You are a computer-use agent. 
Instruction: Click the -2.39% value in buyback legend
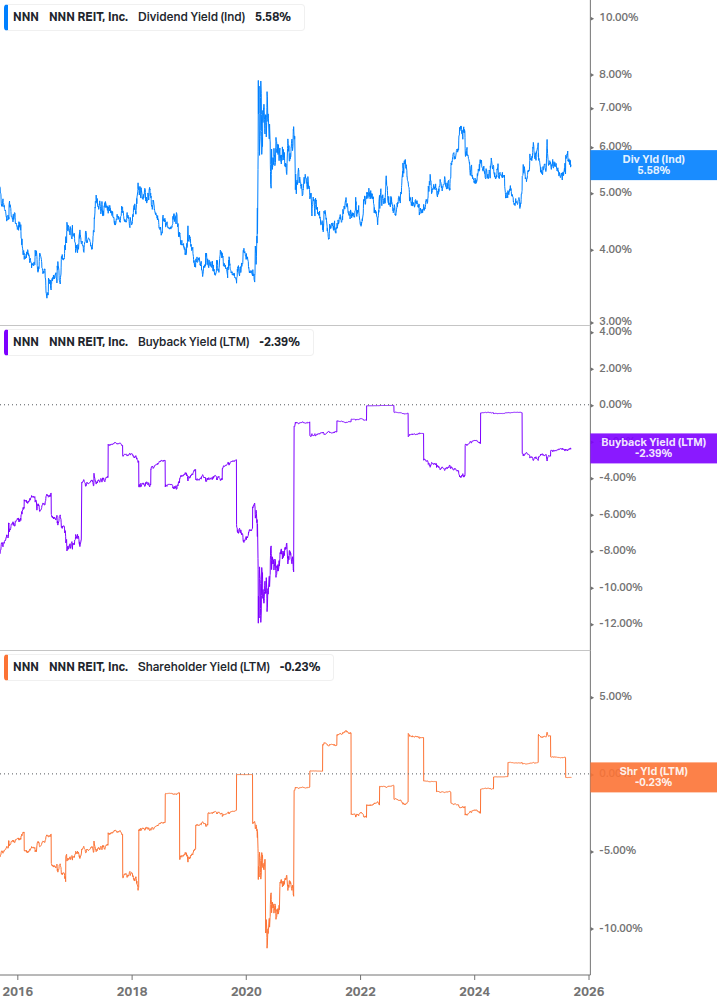coord(279,342)
